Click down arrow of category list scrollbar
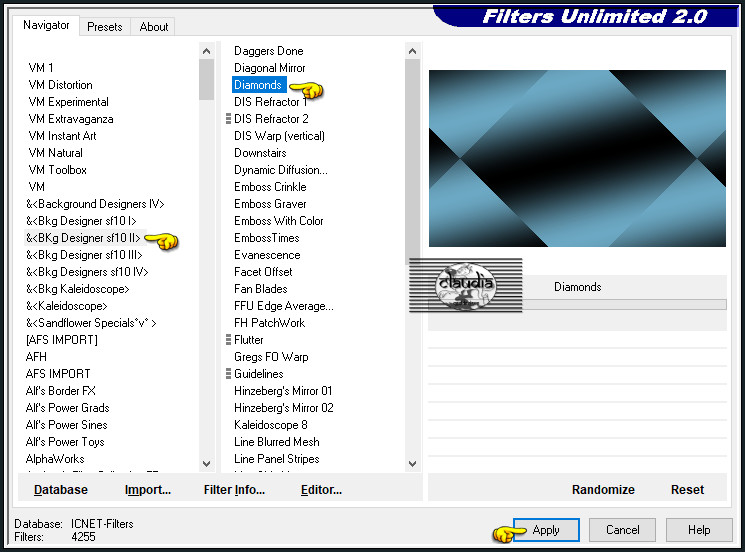 (207, 464)
